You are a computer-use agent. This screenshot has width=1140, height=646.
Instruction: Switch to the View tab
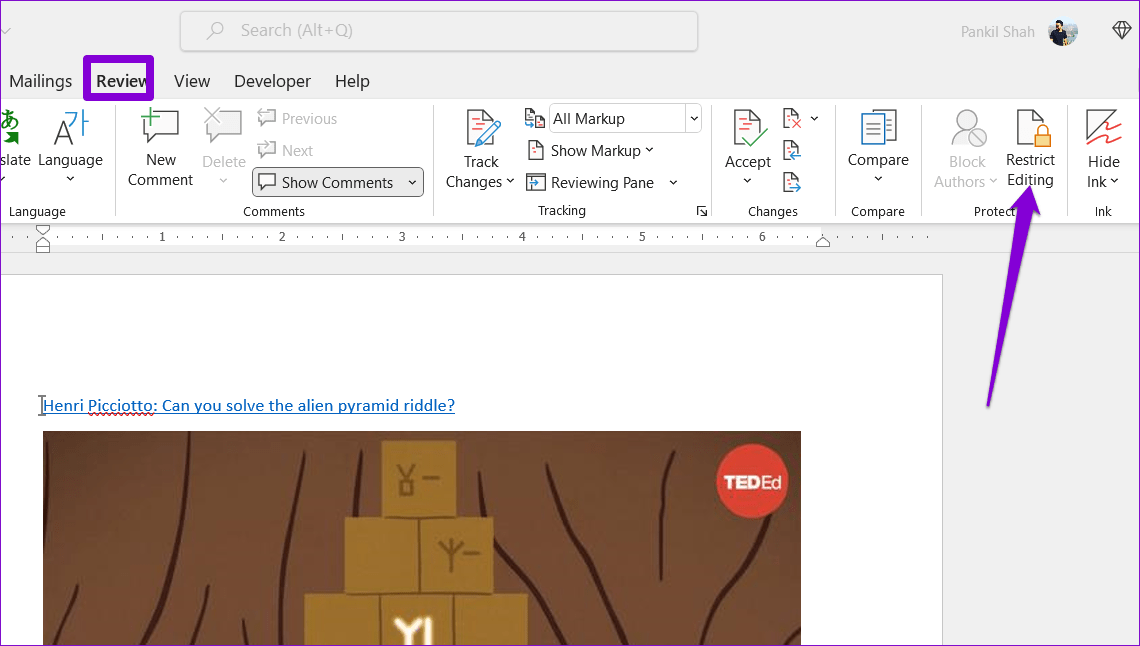(192, 81)
